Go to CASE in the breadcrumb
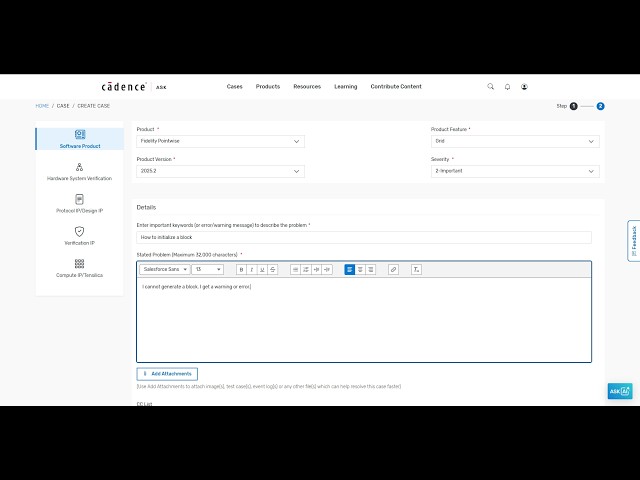Image resolution: width=640 pixels, height=480 pixels. pos(63,106)
